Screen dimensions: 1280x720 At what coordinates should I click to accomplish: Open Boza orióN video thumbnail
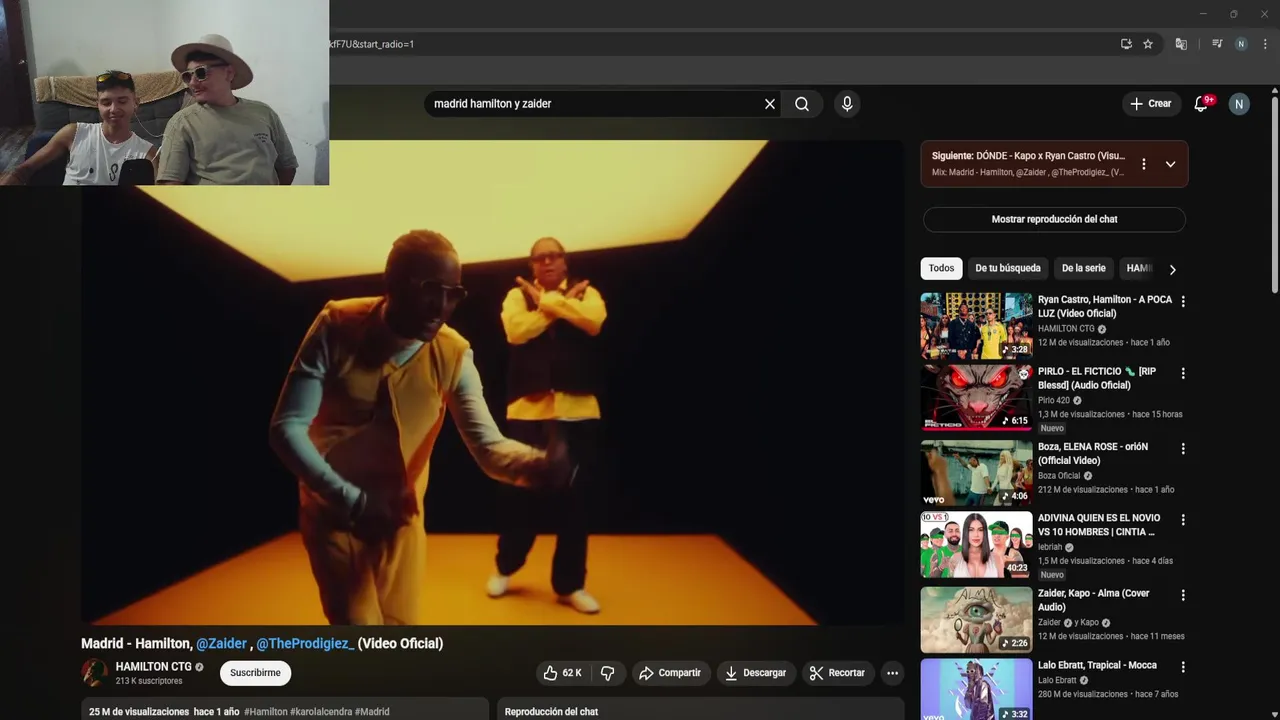(x=976, y=473)
